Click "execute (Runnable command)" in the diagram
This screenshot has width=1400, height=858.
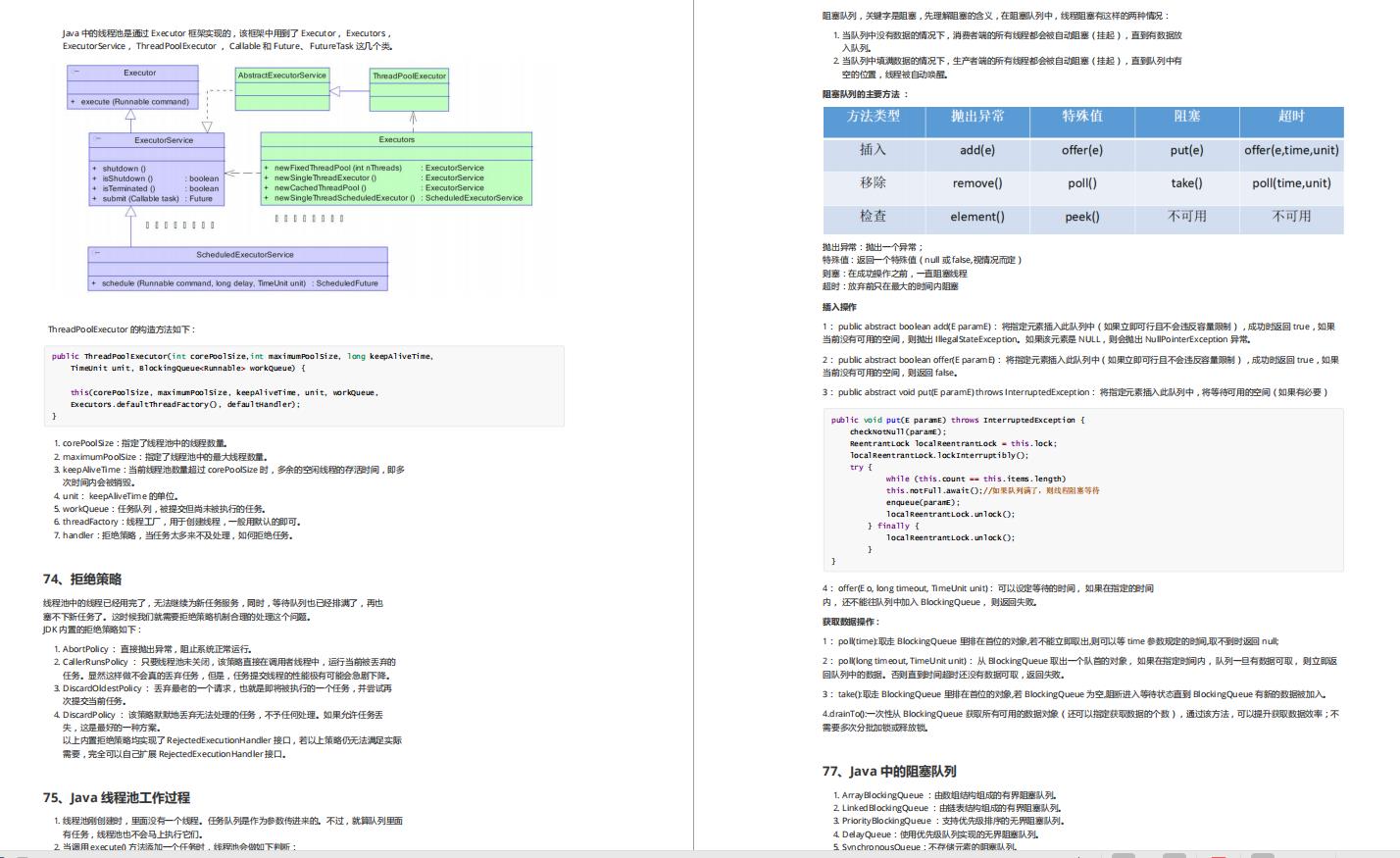pos(135,101)
